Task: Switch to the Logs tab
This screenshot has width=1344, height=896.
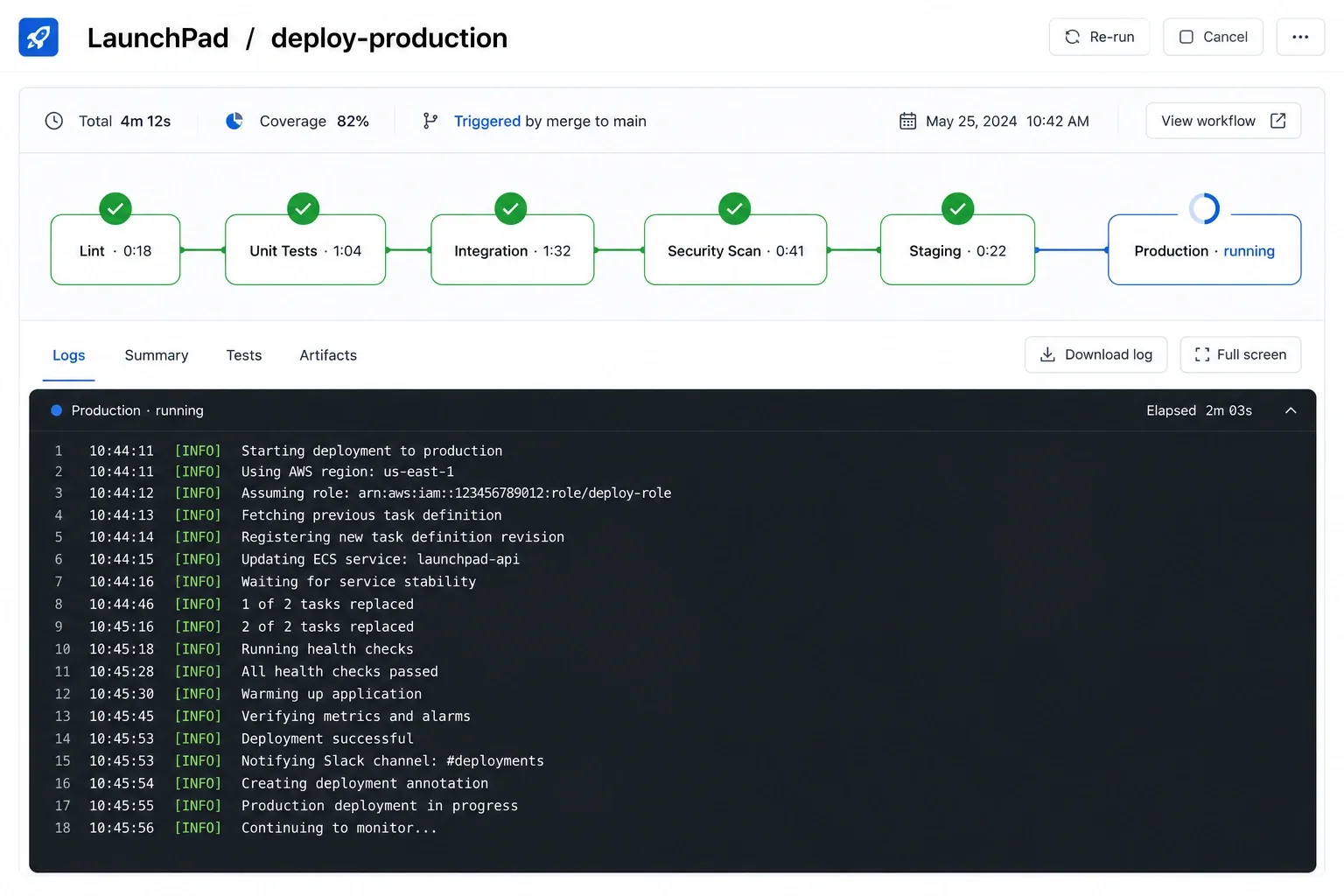Action: pos(68,355)
